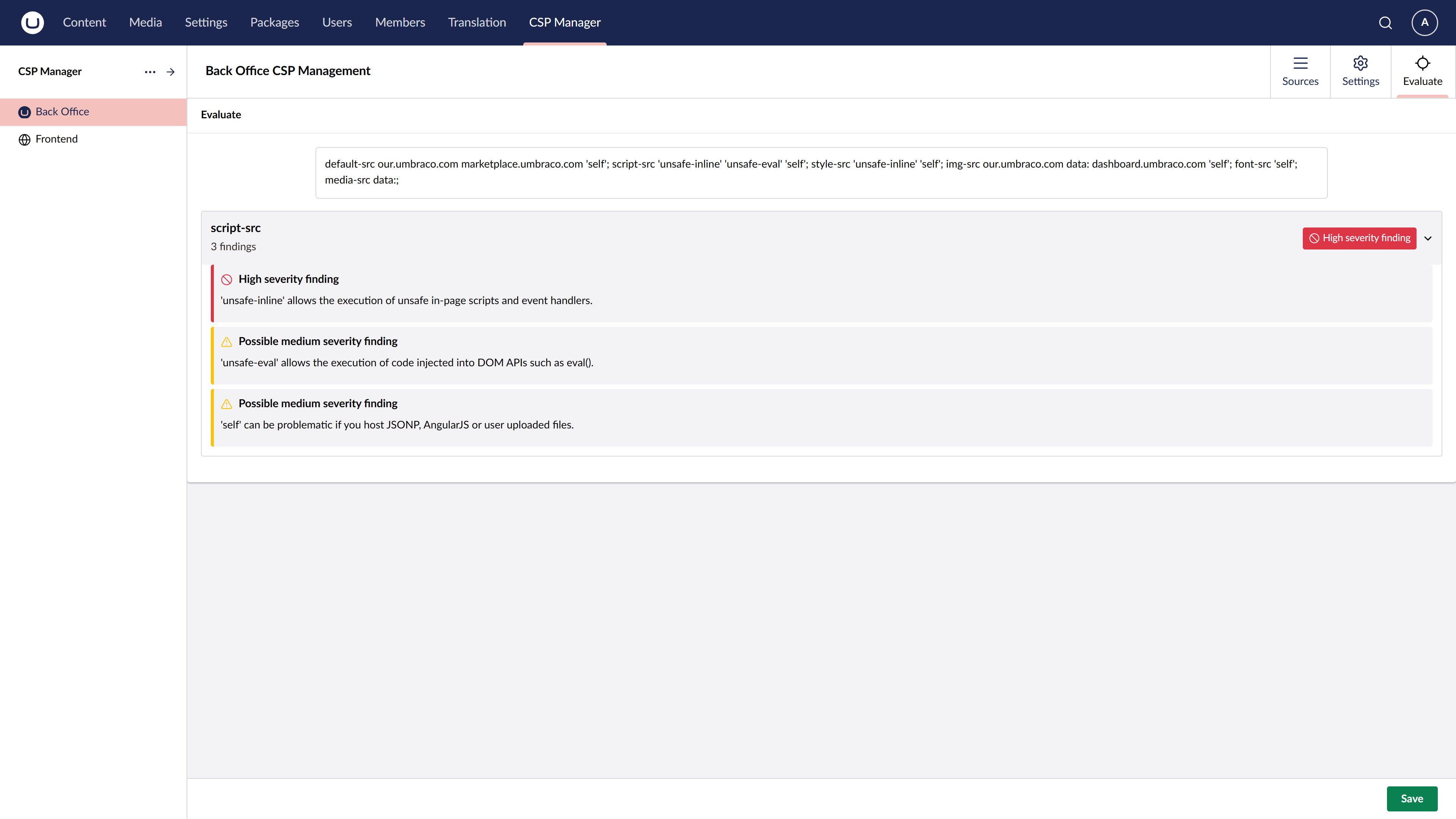The height and width of the screenshot is (819, 1456).
Task: Click the CSP policy text box
Action: (821, 173)
